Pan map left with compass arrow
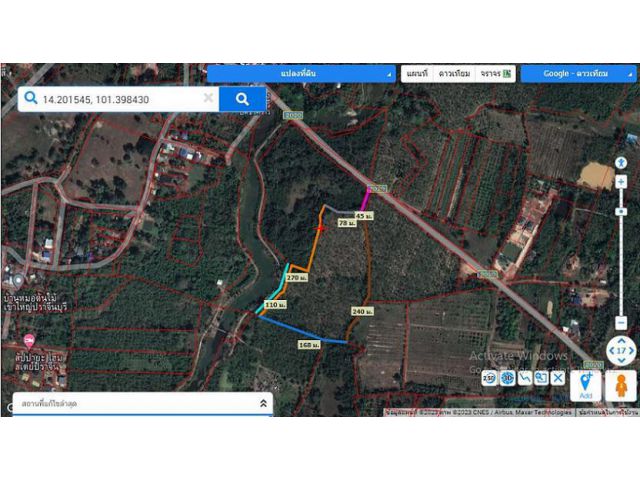 point(611,351)
